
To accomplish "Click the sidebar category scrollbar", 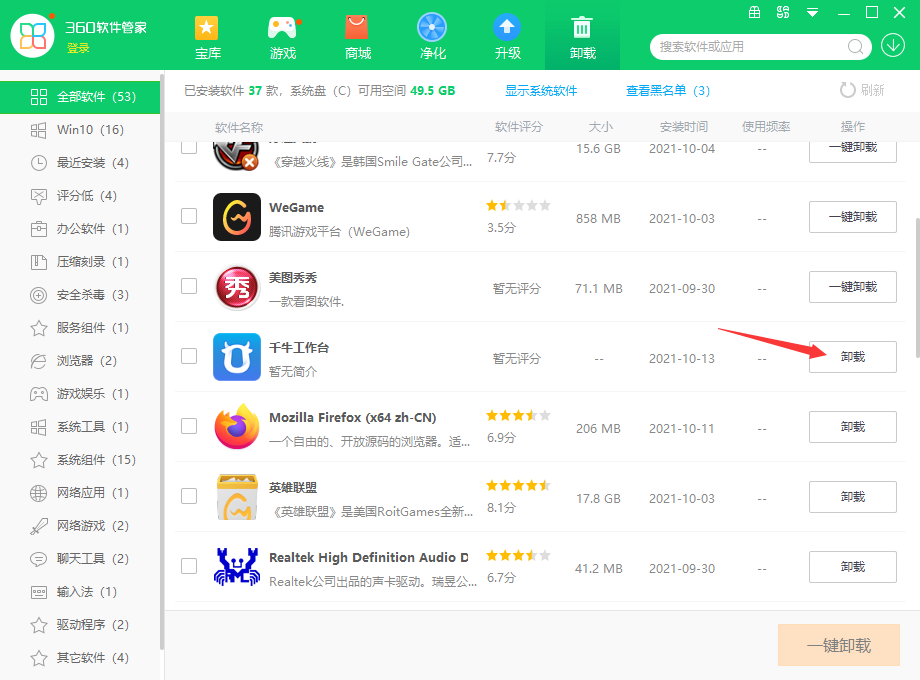I will click(161, 362).
